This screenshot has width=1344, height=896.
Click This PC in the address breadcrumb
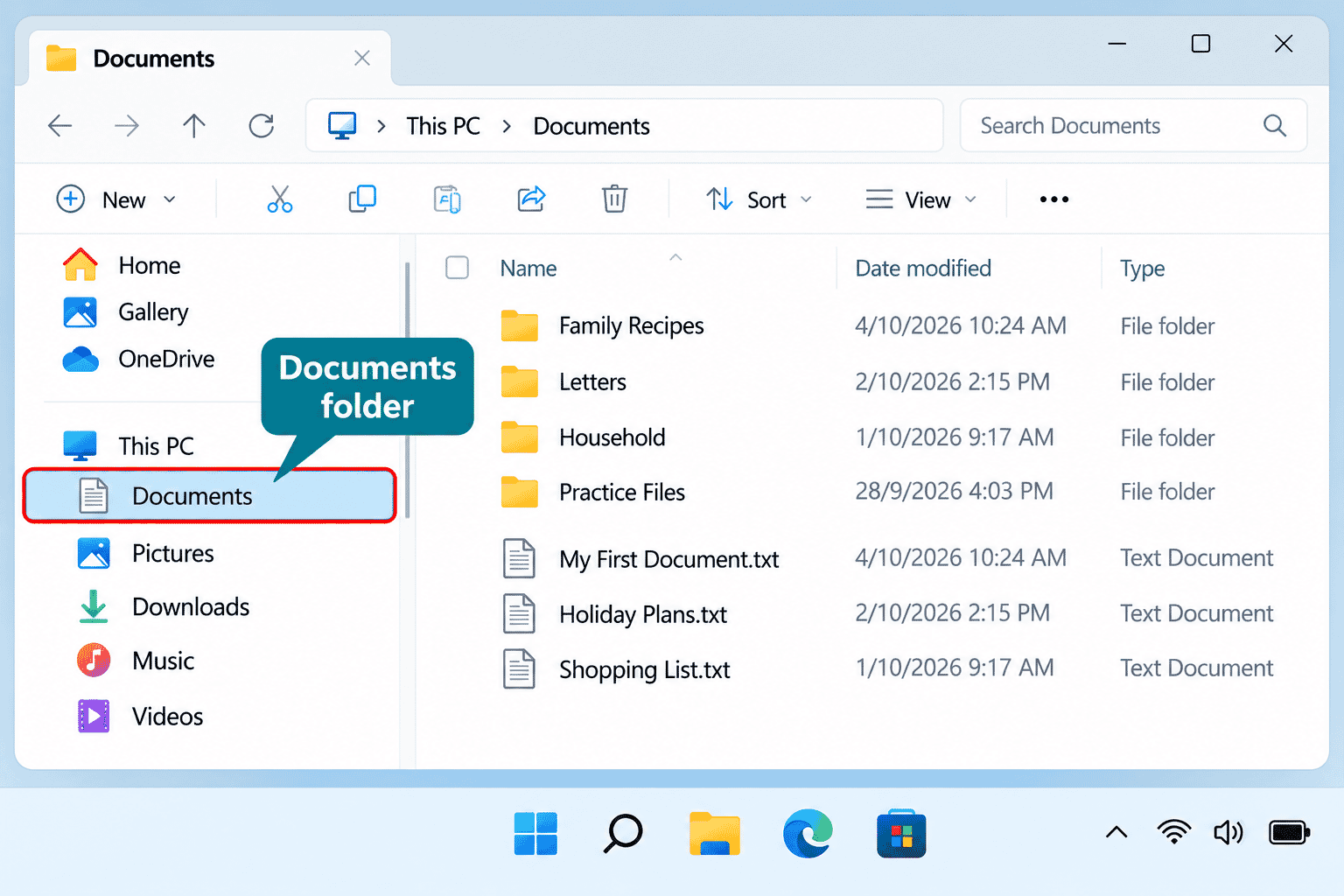443,126
